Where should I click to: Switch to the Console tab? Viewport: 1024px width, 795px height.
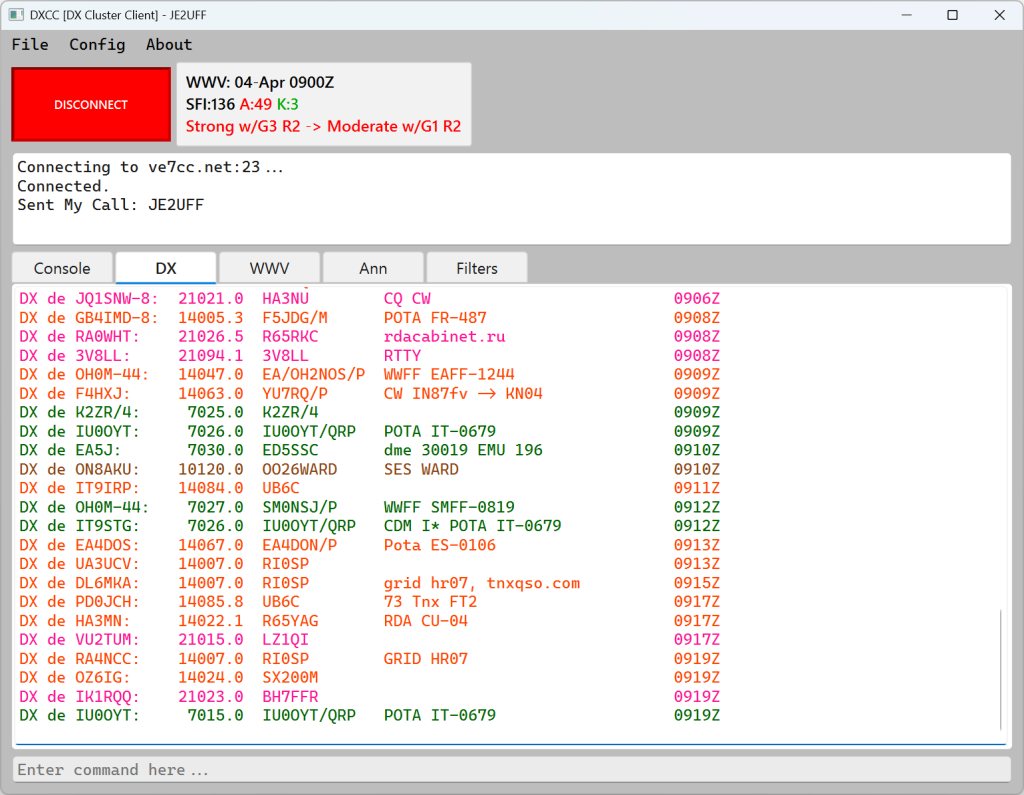tap(61, 268)
